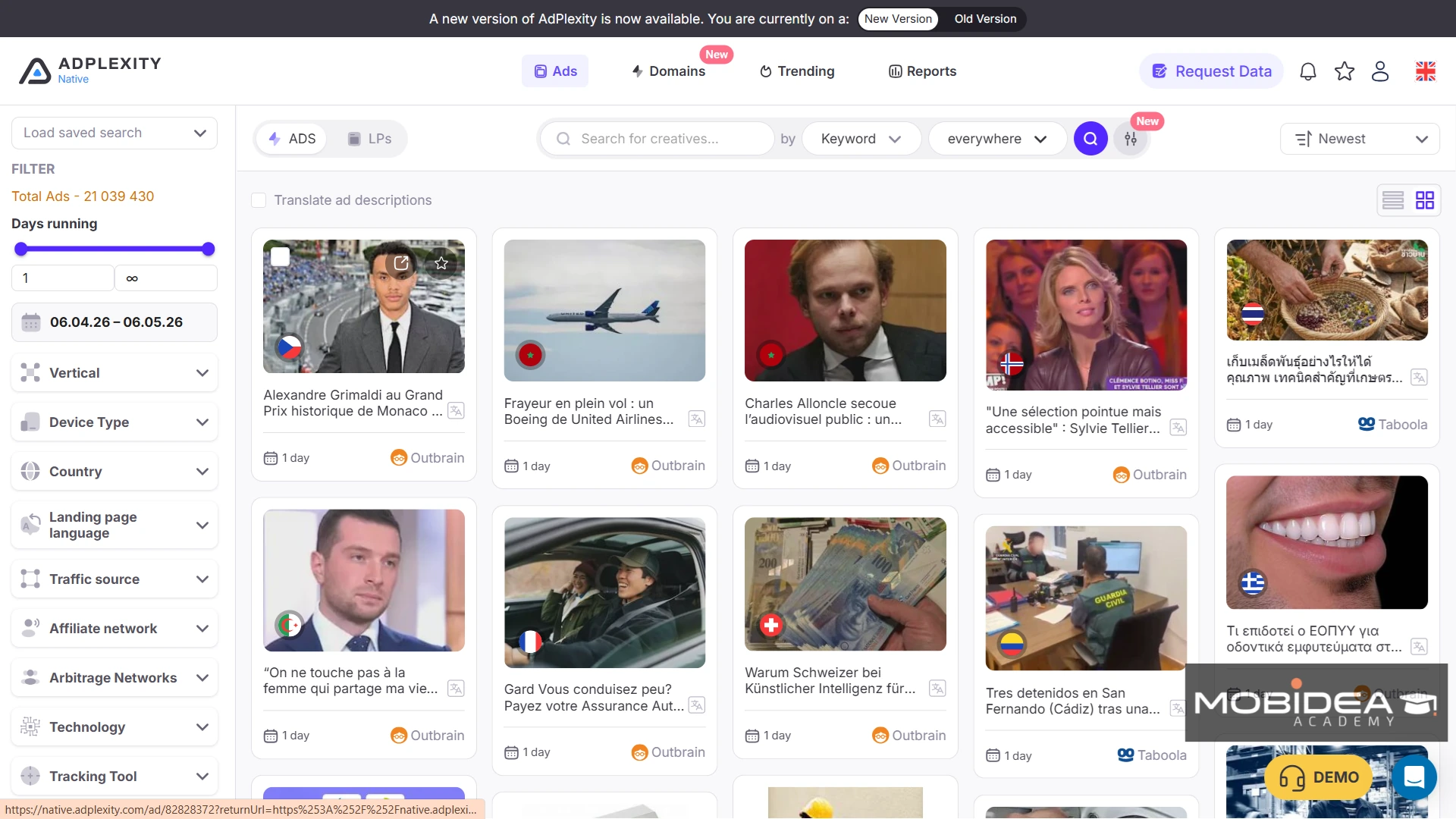Open Alexandre Grimaldi ad in new tab icon

tap(401, 263)
